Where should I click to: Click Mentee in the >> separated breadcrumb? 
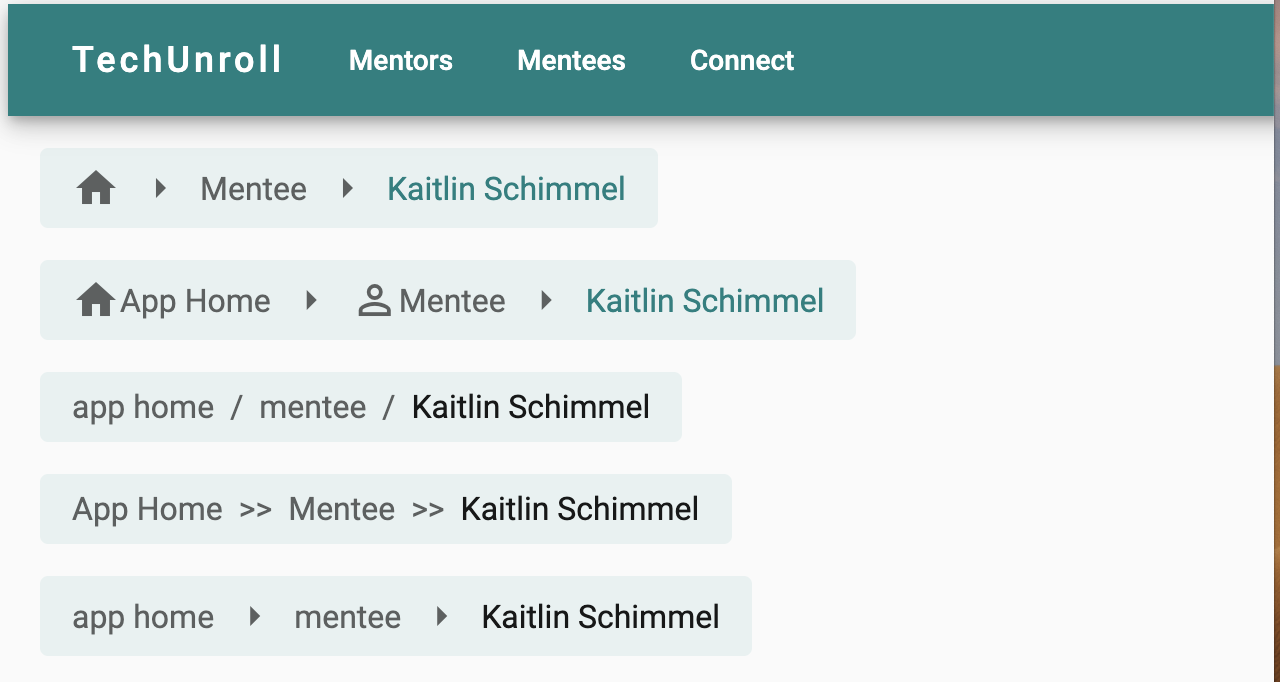coord(341,509)
